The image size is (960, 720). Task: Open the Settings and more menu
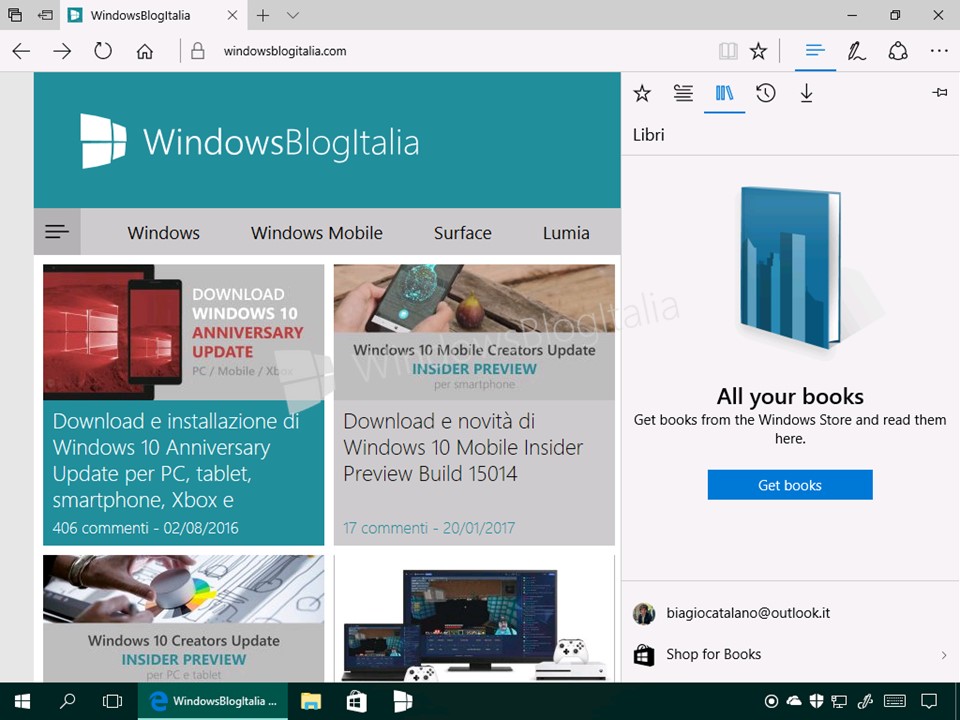(x=939, y=51)
